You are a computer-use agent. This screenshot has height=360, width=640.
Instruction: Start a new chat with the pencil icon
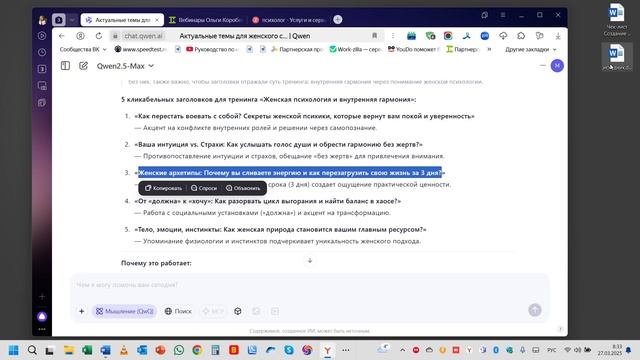coord(83,66)
